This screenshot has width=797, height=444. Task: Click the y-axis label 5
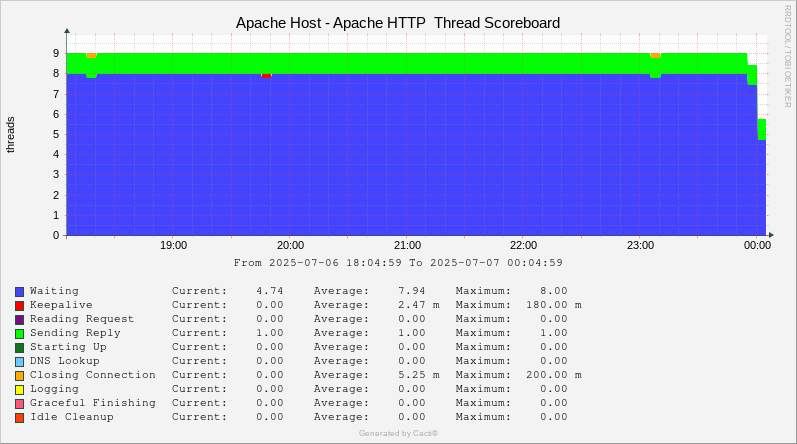[x=56, y=134]
